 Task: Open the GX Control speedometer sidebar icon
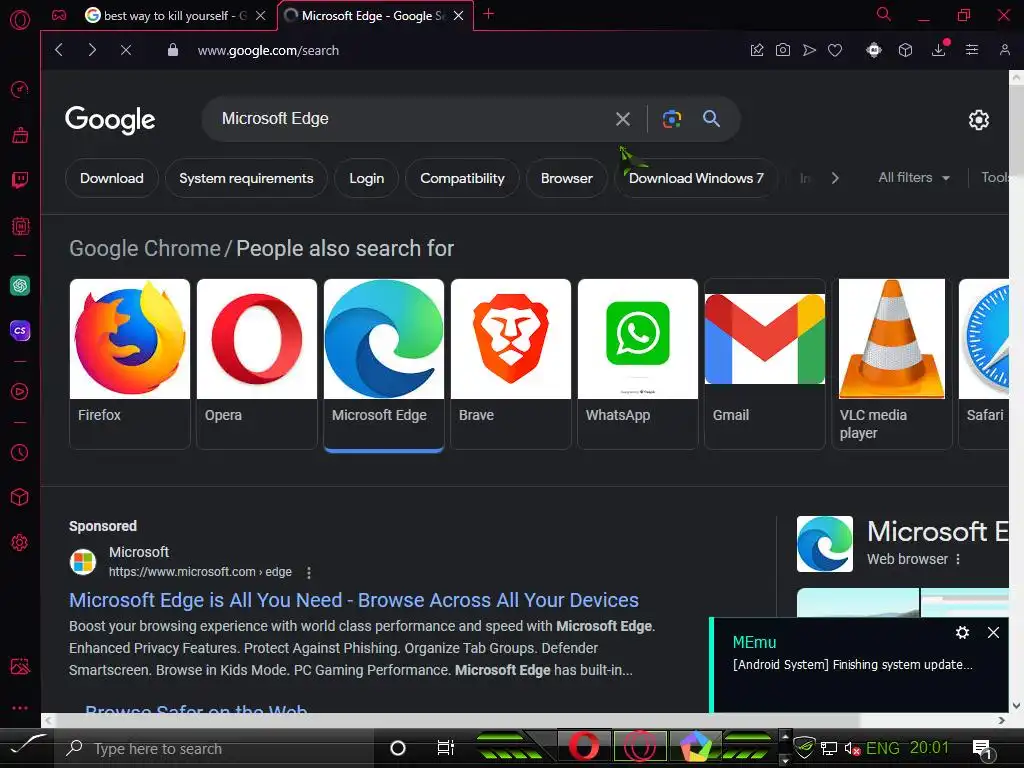pos(20,89)
